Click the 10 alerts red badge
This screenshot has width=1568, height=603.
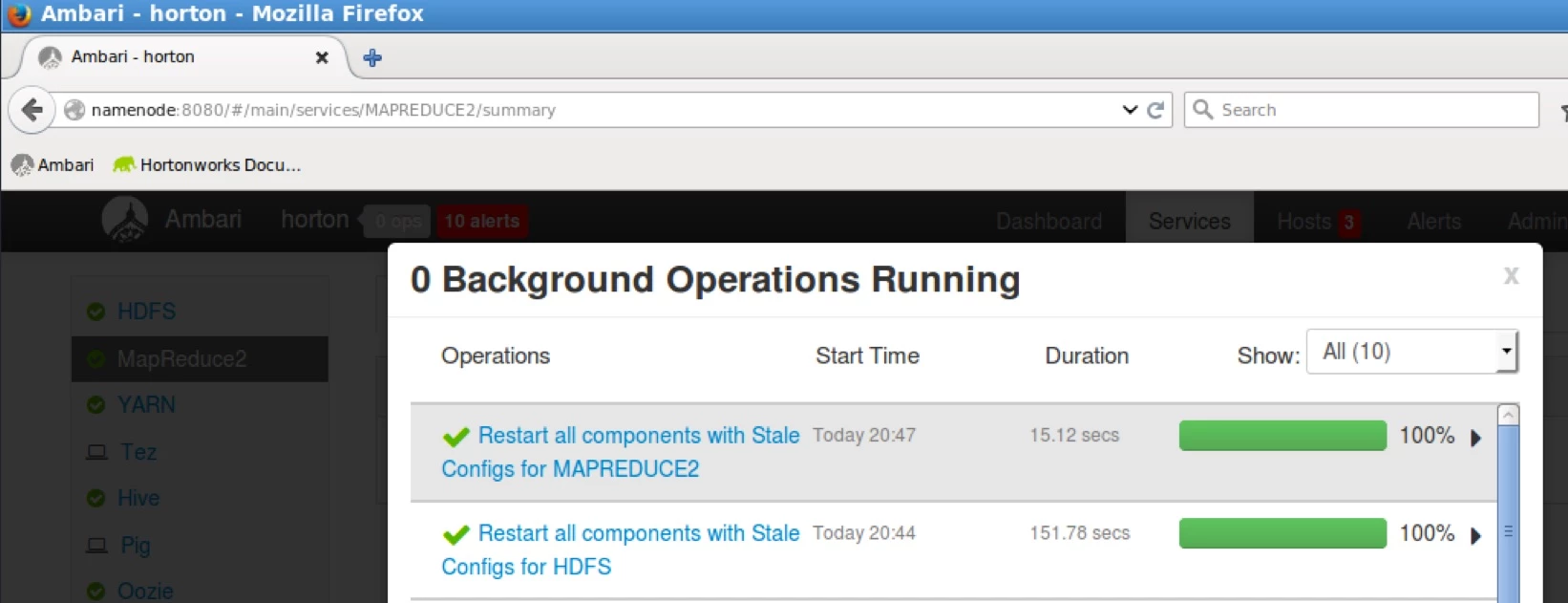click(482, 221)
